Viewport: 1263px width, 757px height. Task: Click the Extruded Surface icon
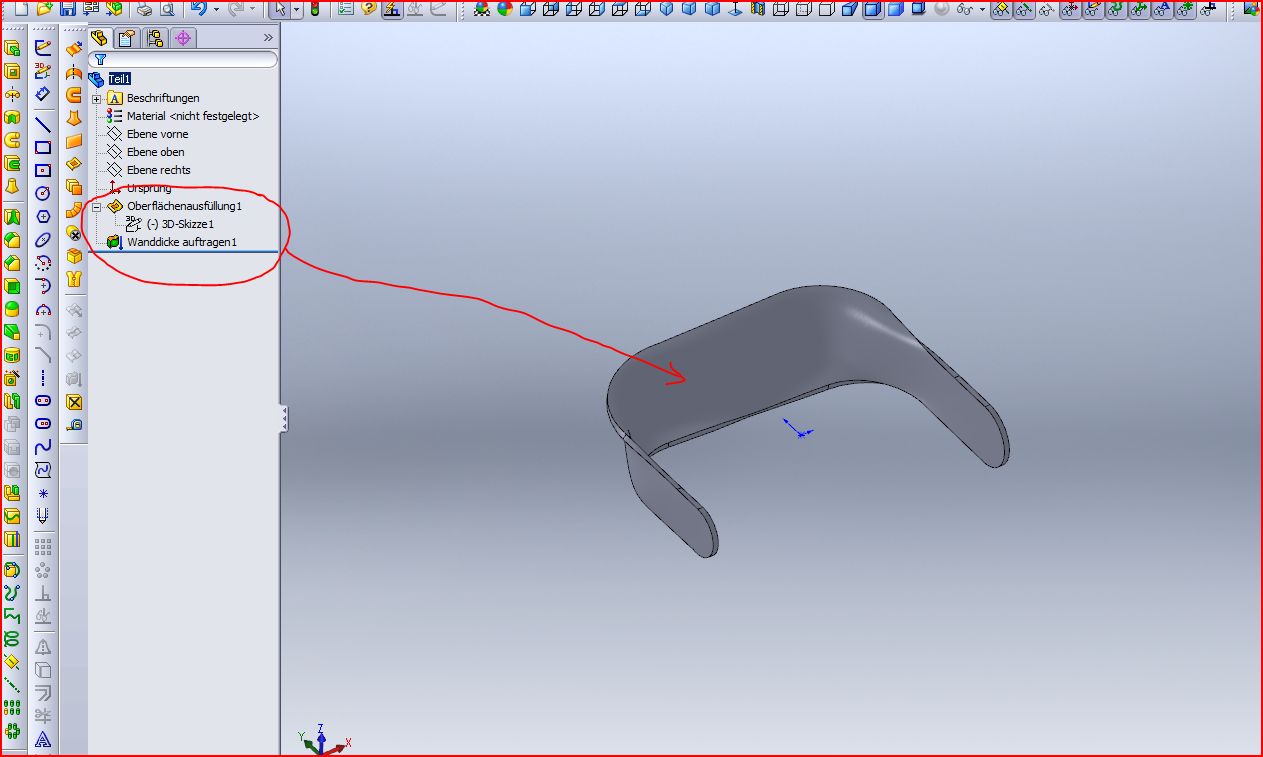[74, 48]
